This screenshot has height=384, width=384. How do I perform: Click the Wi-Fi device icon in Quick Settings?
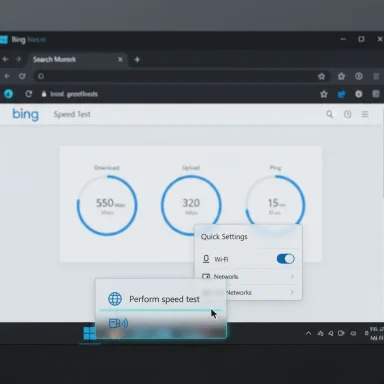click(x=206, y=259)
